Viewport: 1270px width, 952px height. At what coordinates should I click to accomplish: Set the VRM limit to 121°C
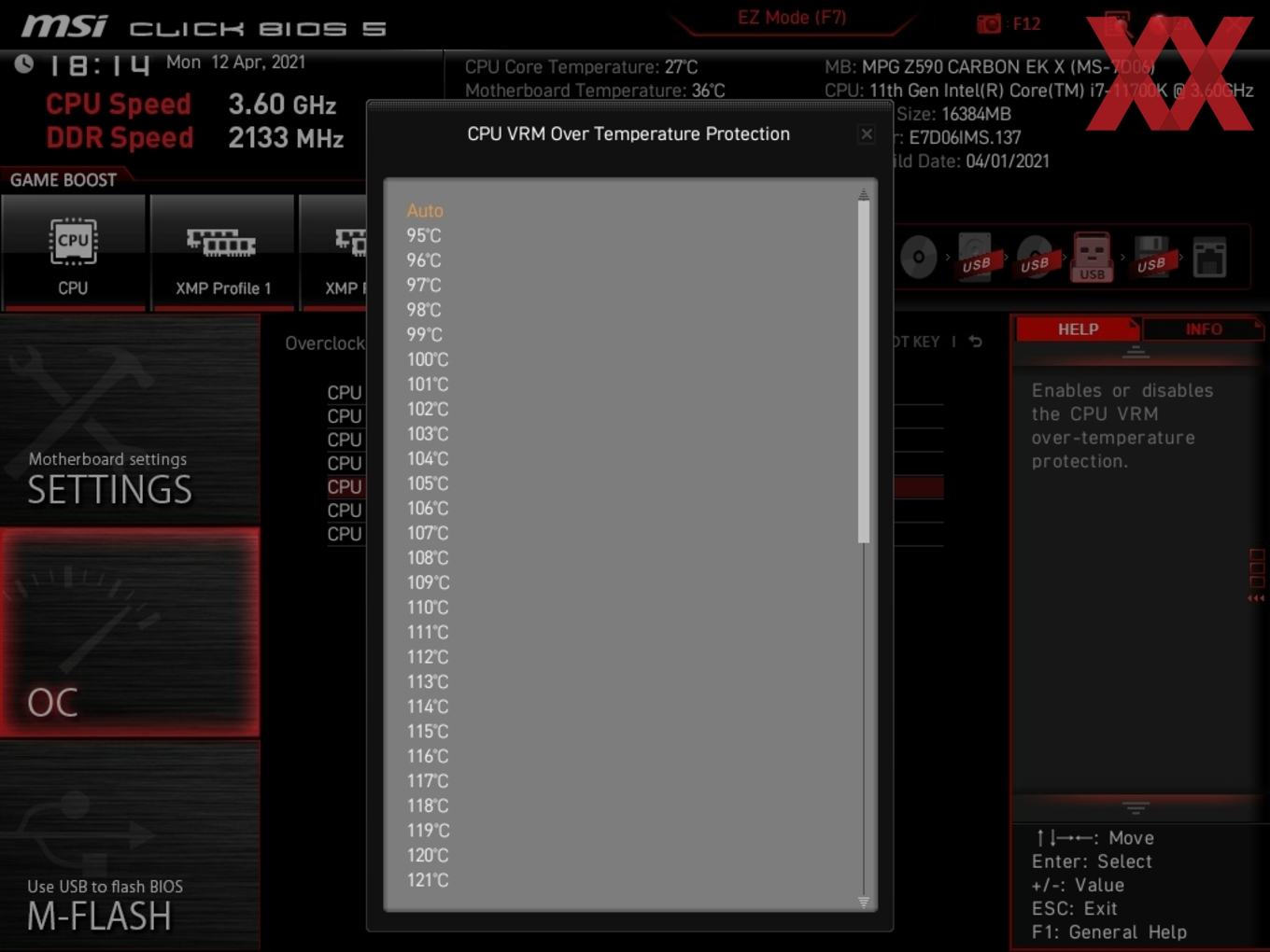click(x=428, y=880)
